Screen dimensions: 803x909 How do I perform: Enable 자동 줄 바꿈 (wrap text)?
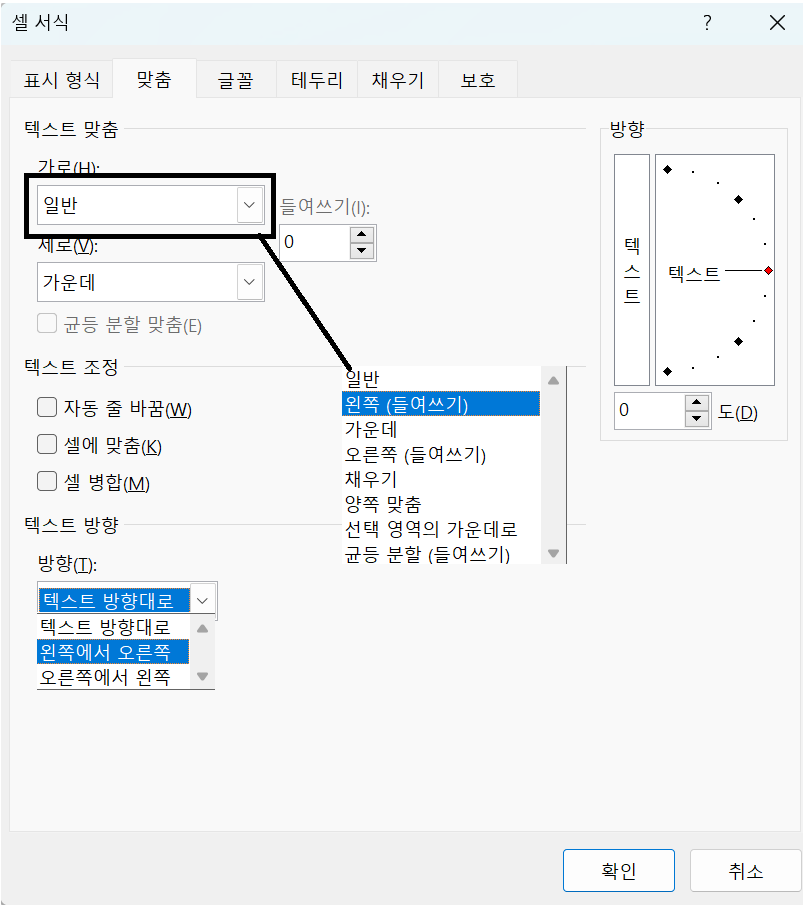click(44, 408)
